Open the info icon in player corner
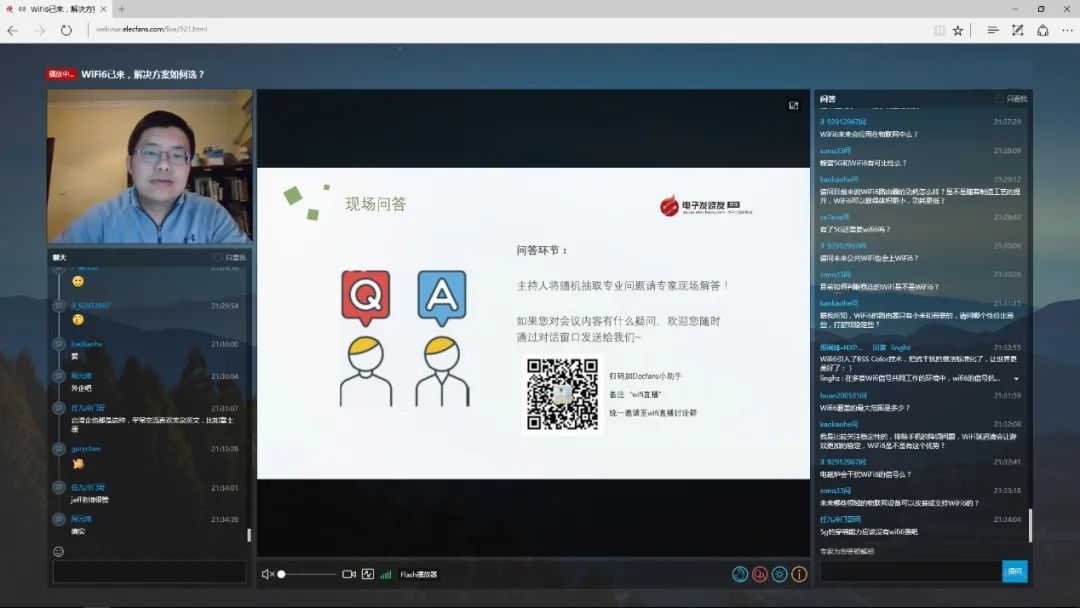 (x=800, y=574)
